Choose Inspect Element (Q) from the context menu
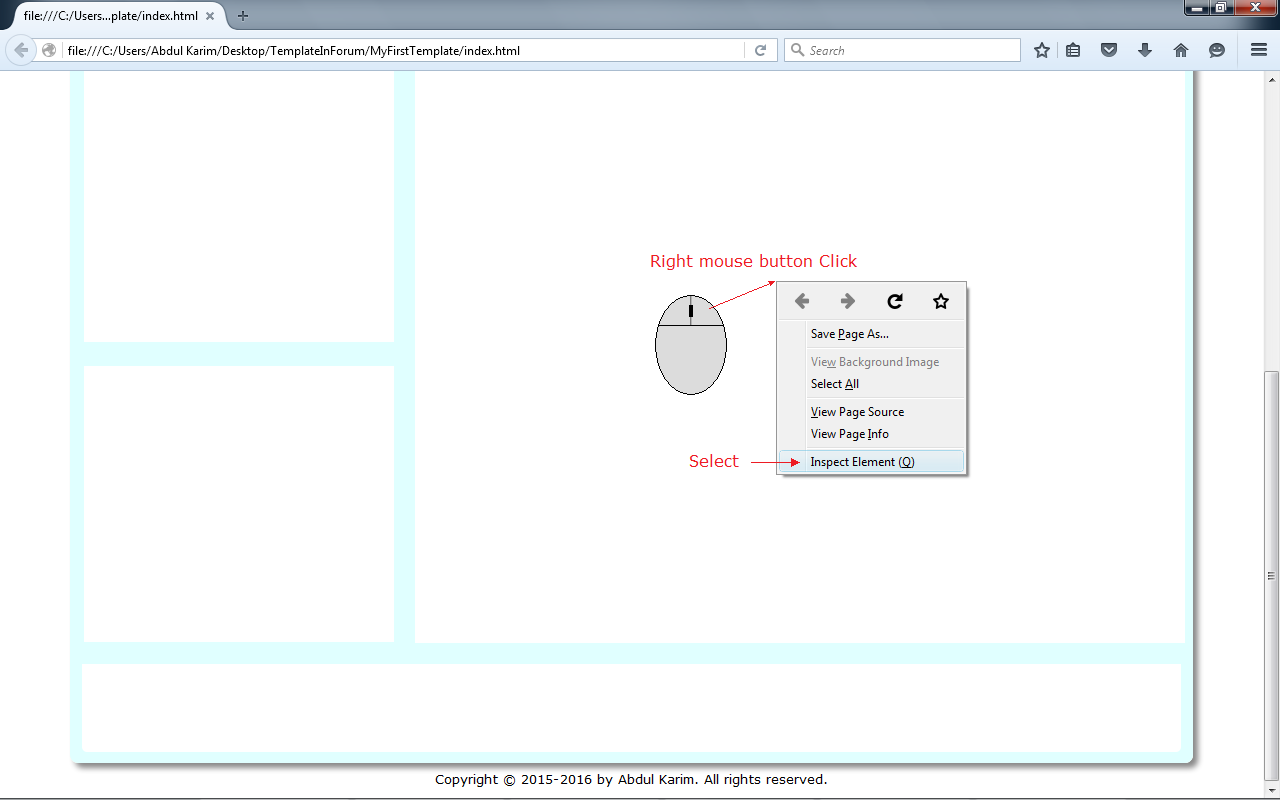The width and height of the screenshot is (1280, 800). click(862, 462)
